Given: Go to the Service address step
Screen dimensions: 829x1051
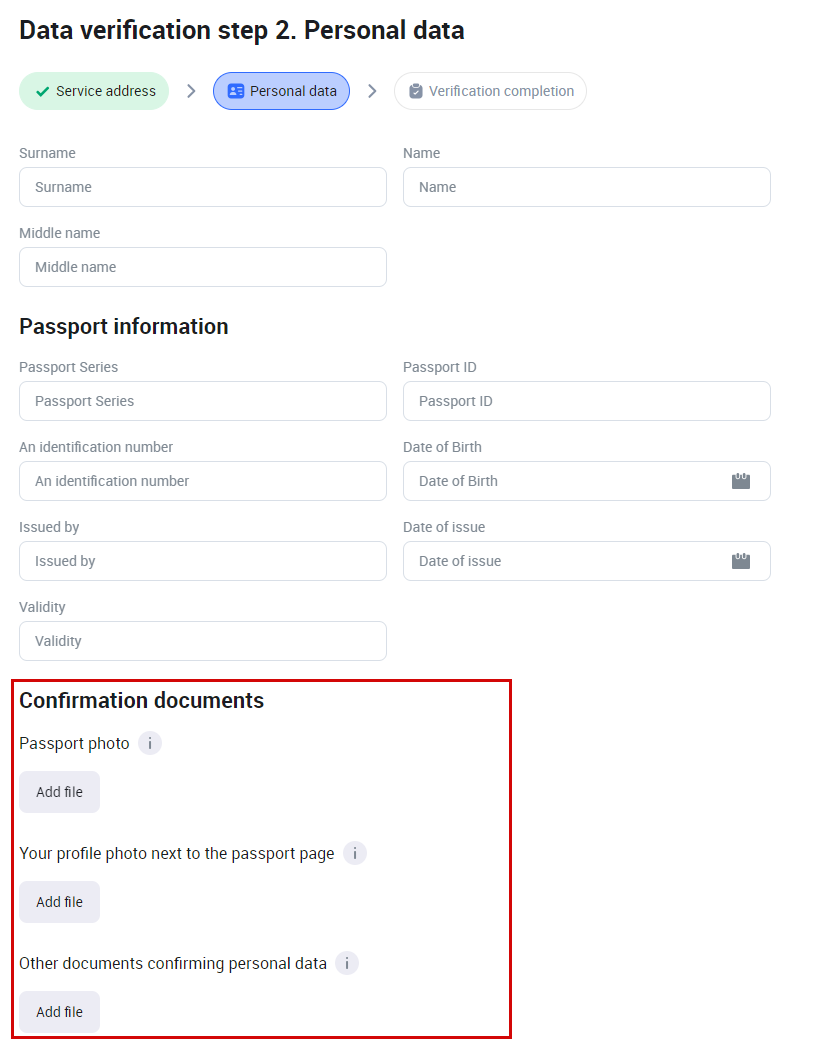Looking at the screenshot, I should pyautogui.click(x=94, y=91).
